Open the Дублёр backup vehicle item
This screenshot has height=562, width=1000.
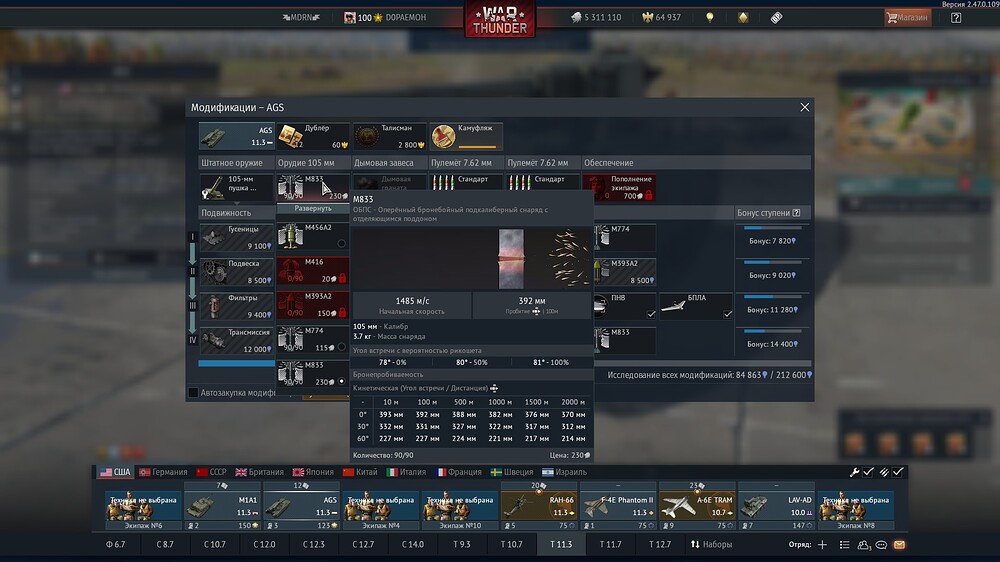click(x=313, y=136)
